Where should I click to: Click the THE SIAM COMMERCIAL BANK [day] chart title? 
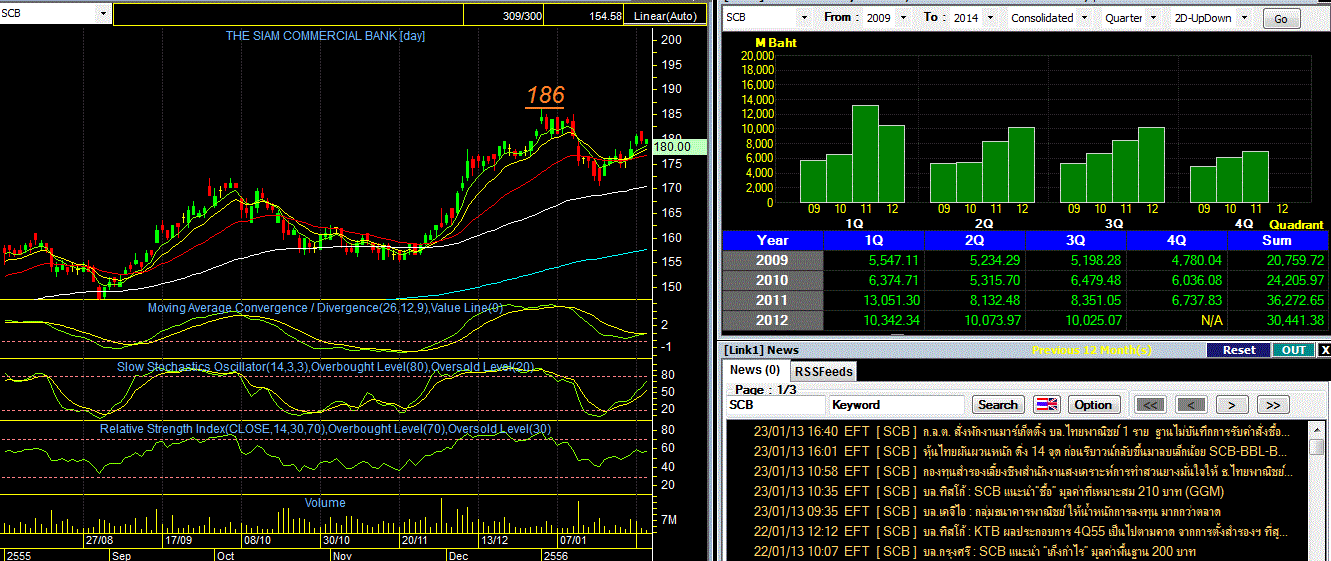click(325, 36)
